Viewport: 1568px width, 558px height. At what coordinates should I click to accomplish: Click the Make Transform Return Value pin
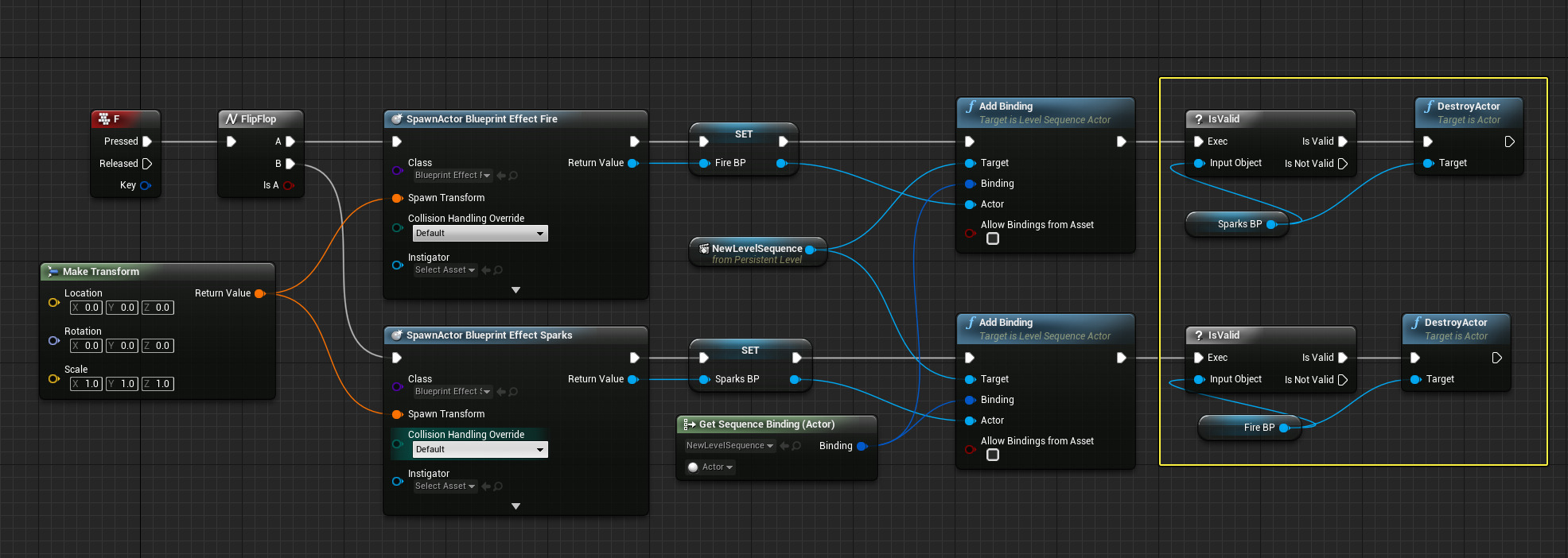[259, 293]
